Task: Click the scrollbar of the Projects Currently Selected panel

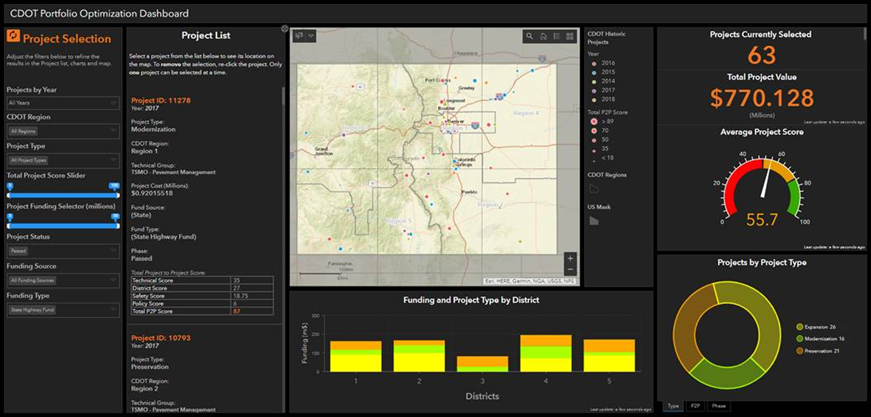Action: [x=865, y=35]
